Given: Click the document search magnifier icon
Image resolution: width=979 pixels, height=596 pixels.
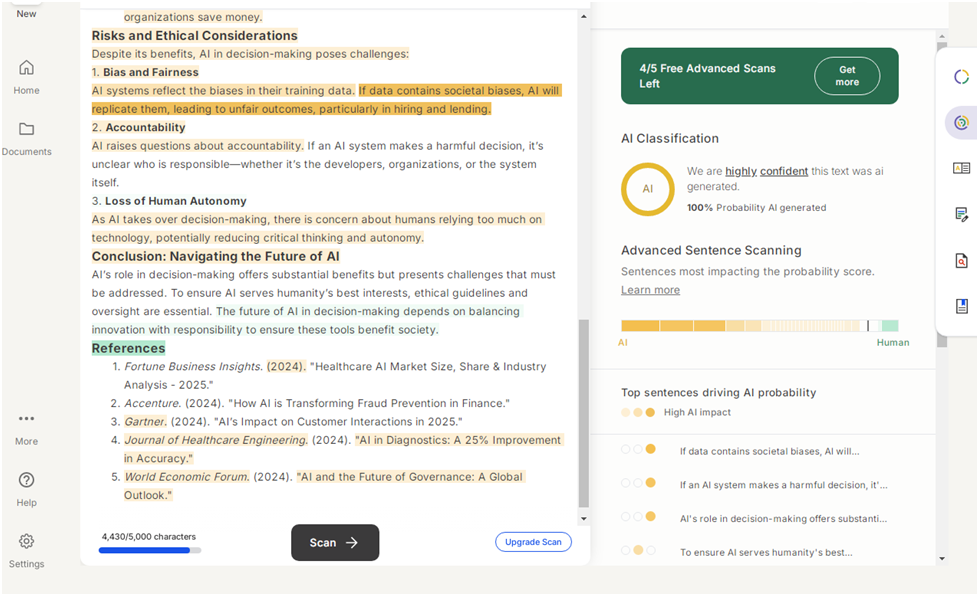Looking at the screenshot, I should tap(961, 261).
